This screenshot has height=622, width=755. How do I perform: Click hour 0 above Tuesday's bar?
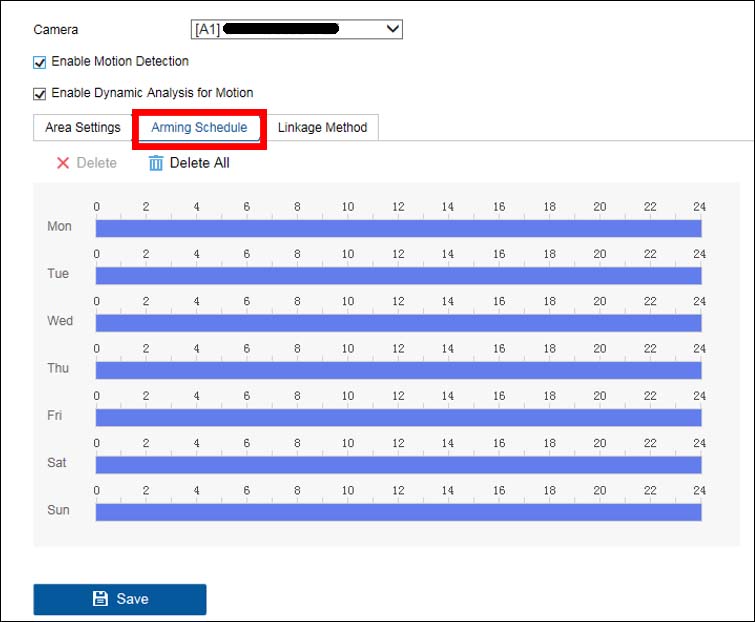click(x=97, y=254)
